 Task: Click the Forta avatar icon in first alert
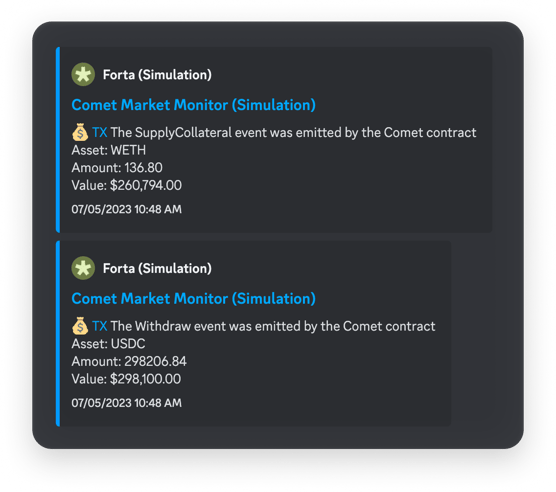pyautogui.click(x=83, y=74)
